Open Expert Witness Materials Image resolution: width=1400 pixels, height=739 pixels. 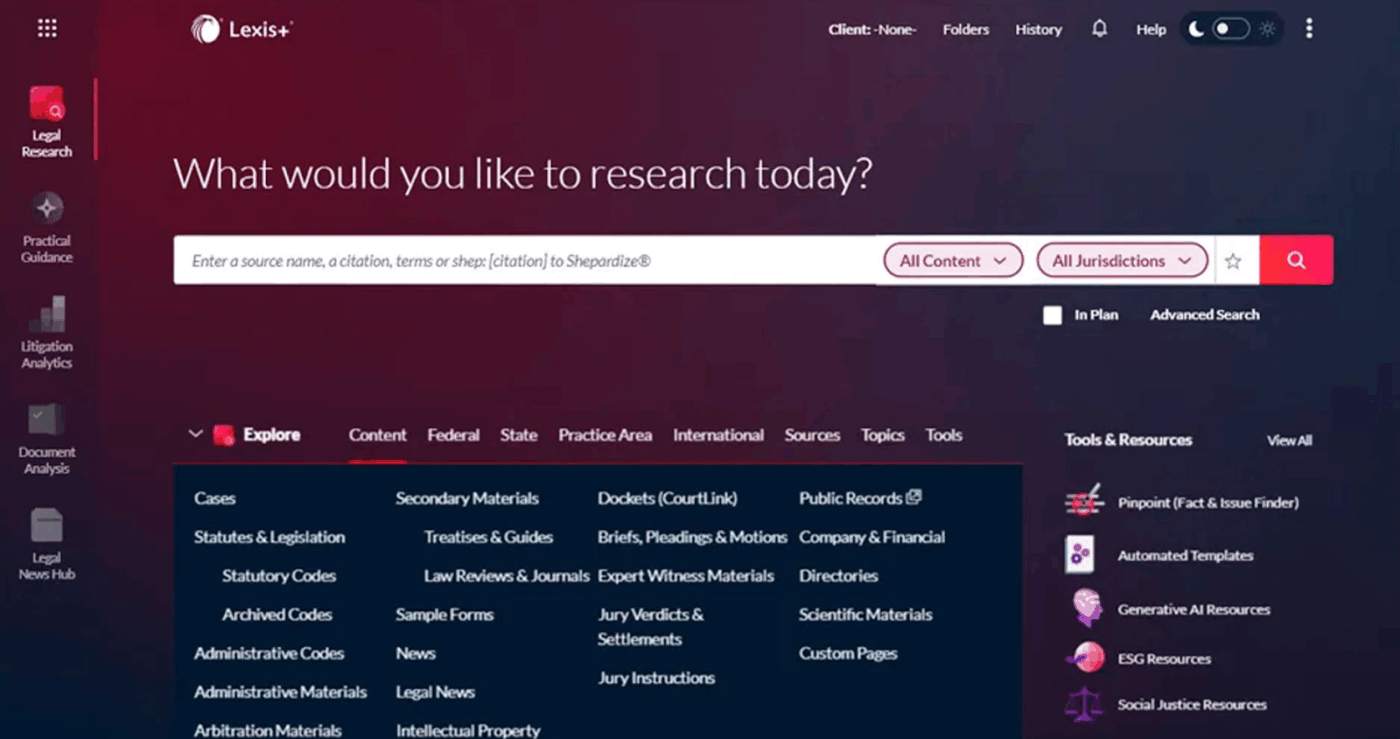point(686,576)
